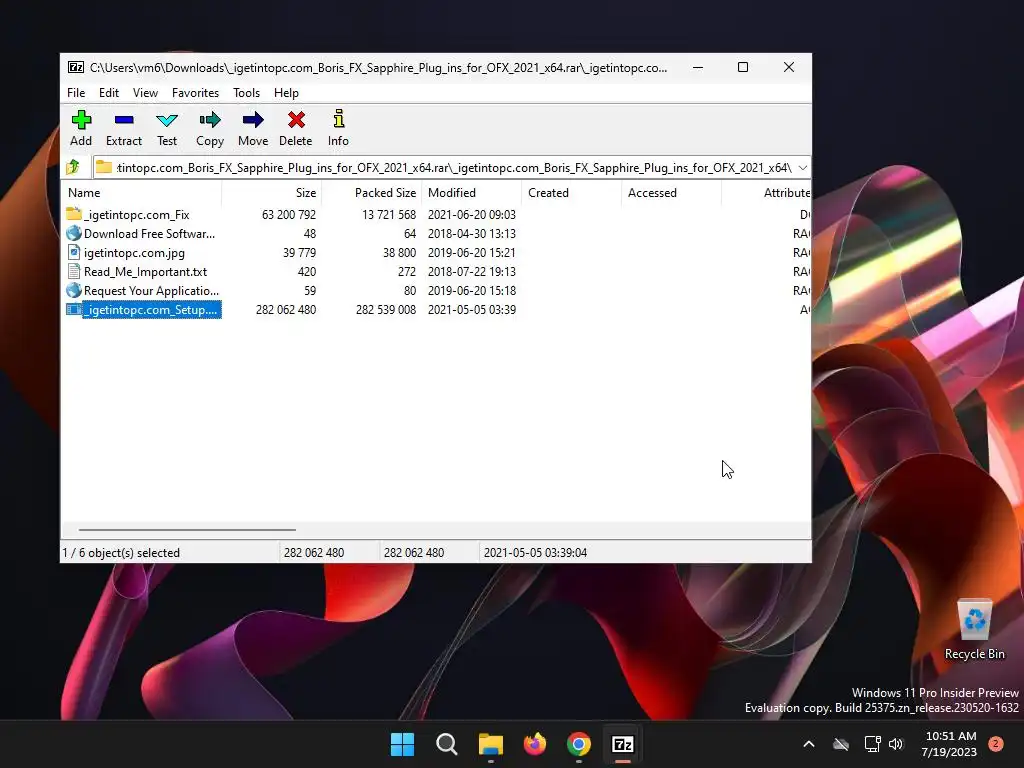Open the Windows Start menu
The height and width of the screenshot is (768, 1024).
[x=402, y=744]
